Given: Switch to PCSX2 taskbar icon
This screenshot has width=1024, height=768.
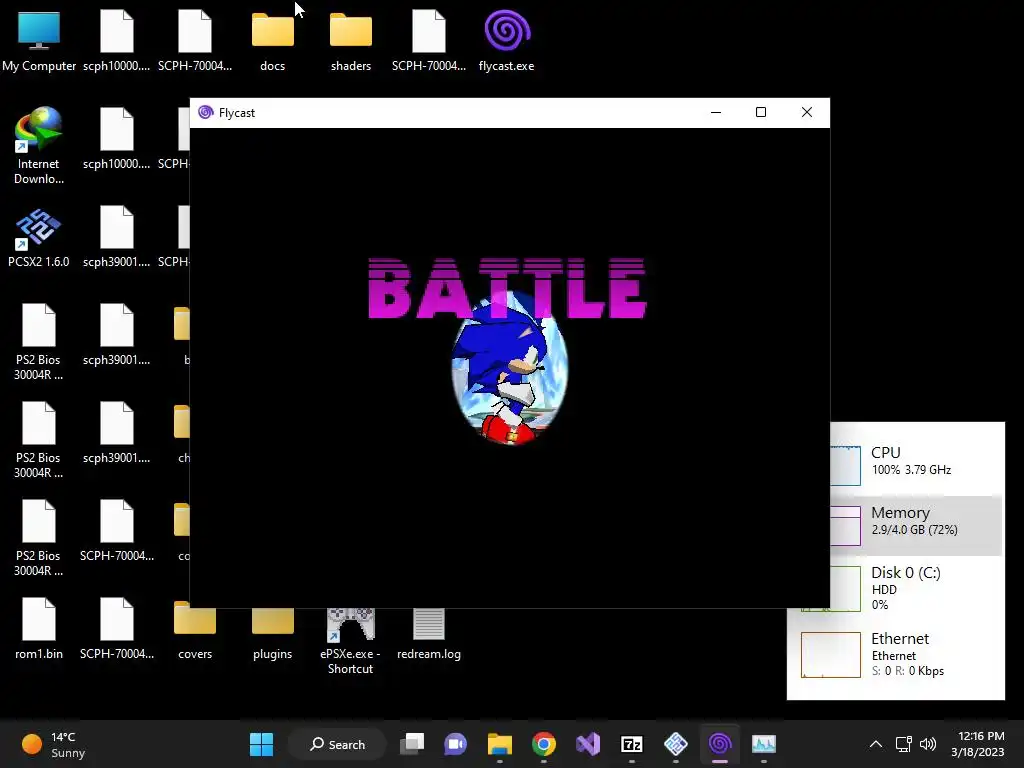Looking at the screenshot, I should pos(676,744).
